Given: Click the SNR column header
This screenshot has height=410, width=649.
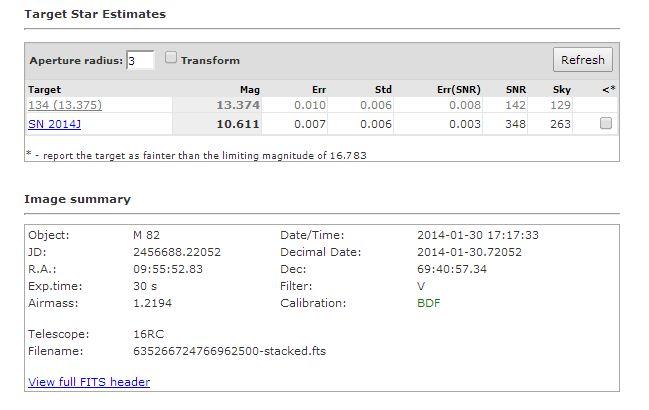Looking at the screenshot, I should (x=517, y=89).
